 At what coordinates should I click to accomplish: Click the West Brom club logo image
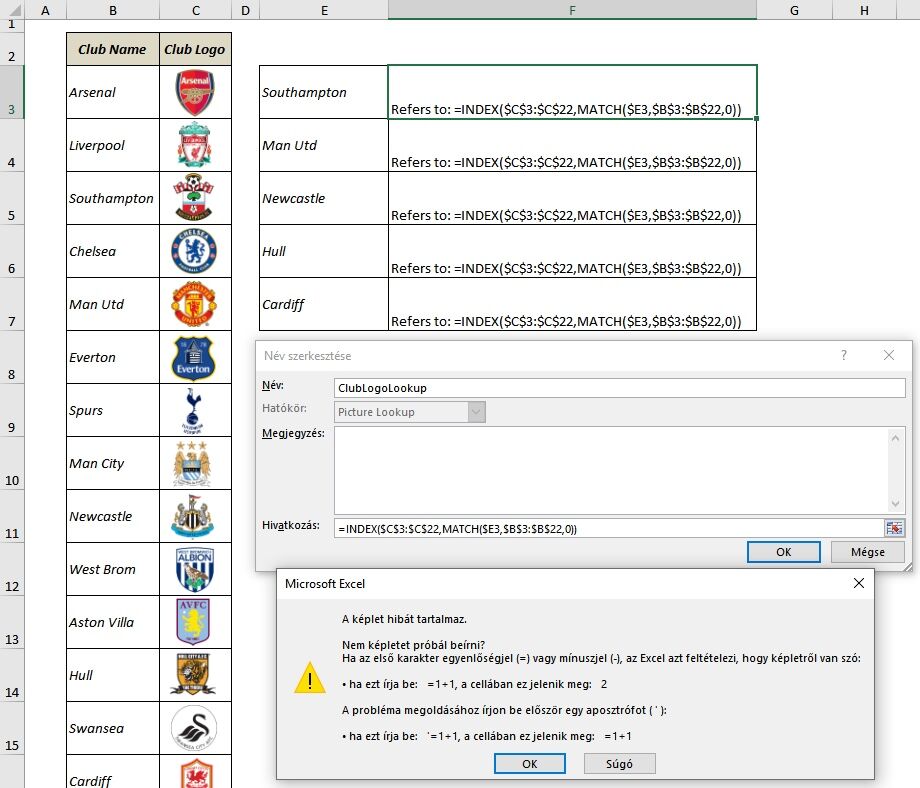tap(195, 569)
